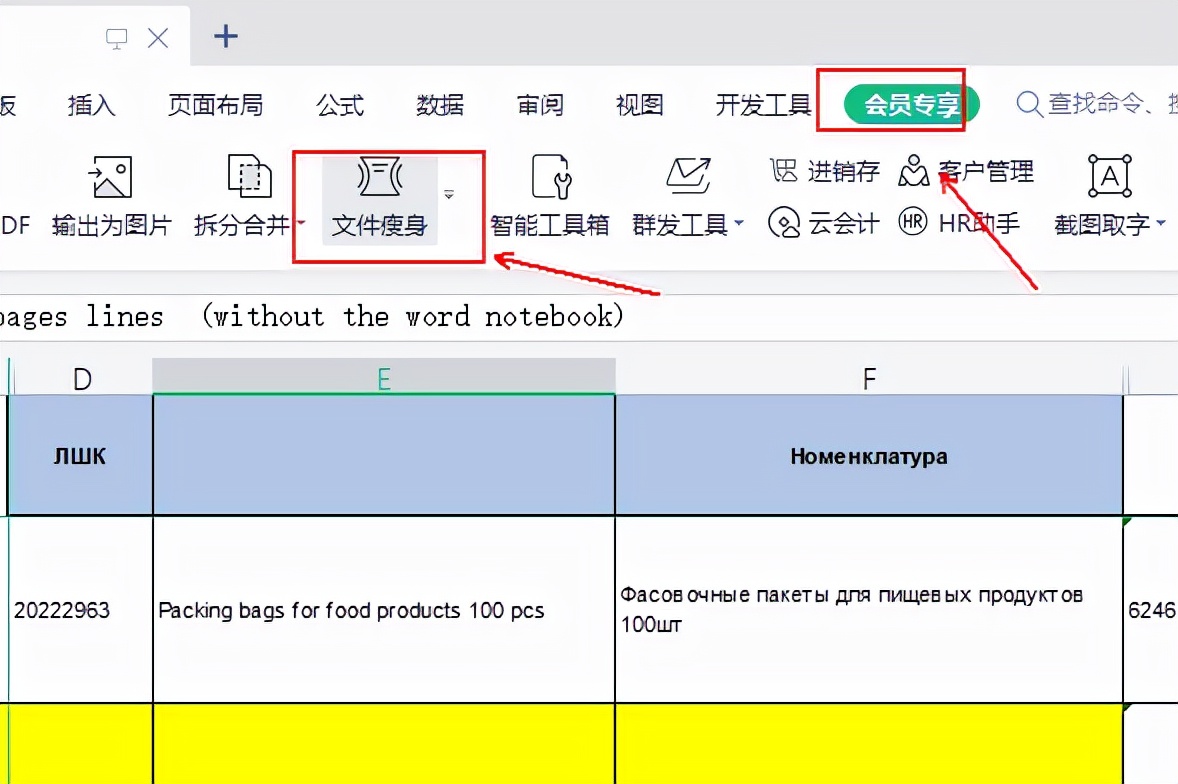This screenshot has width=1178, height=784.
Task: Expand the 文件瘦身 options arrow
Action: pyautogui.click(x=449, y=194)
